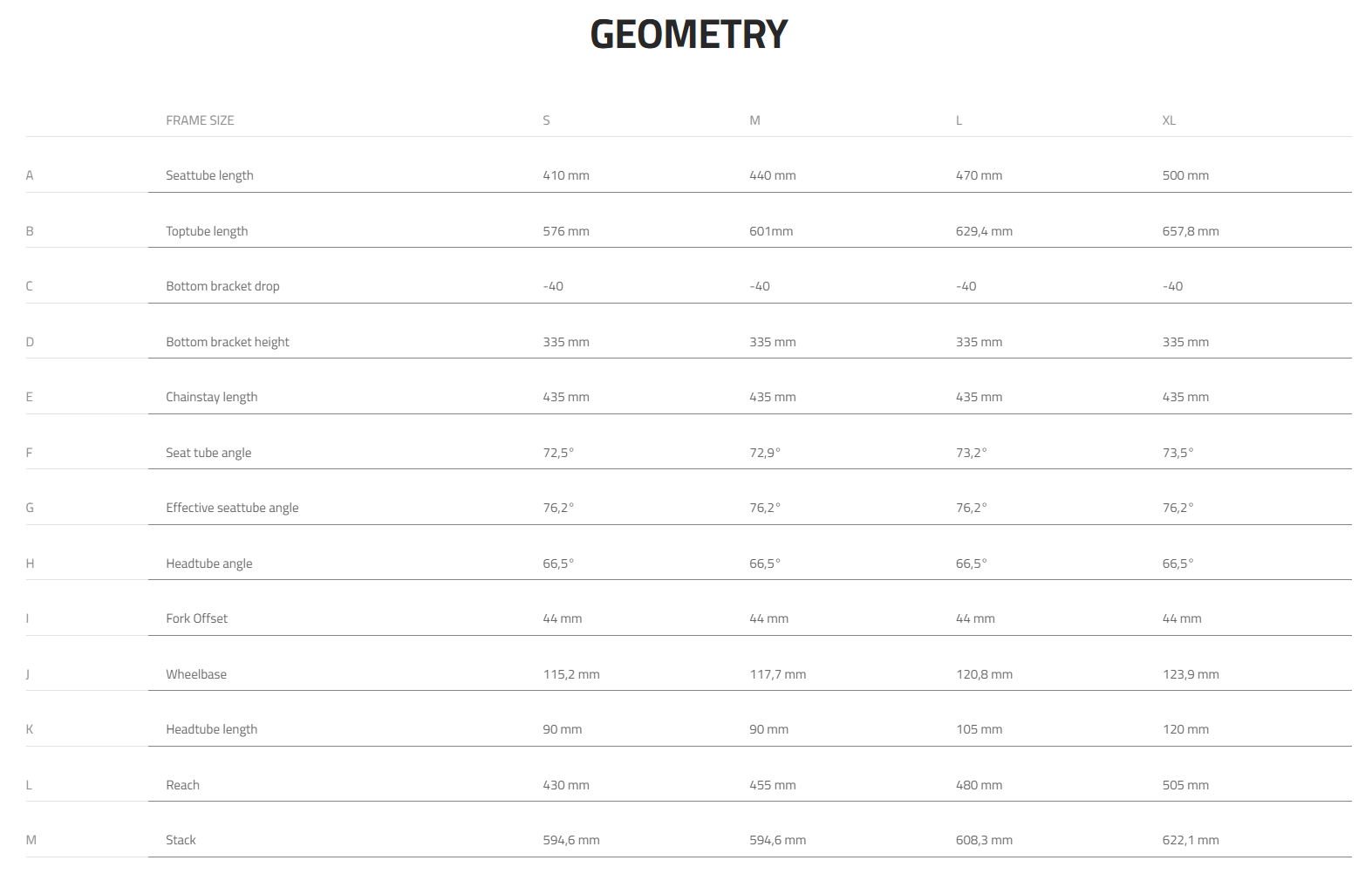Image resolution: width=1372 pixels, height=874 pixels.
Task: Click the 657,8 mm toptube XL value
Action: point(1191,231)
